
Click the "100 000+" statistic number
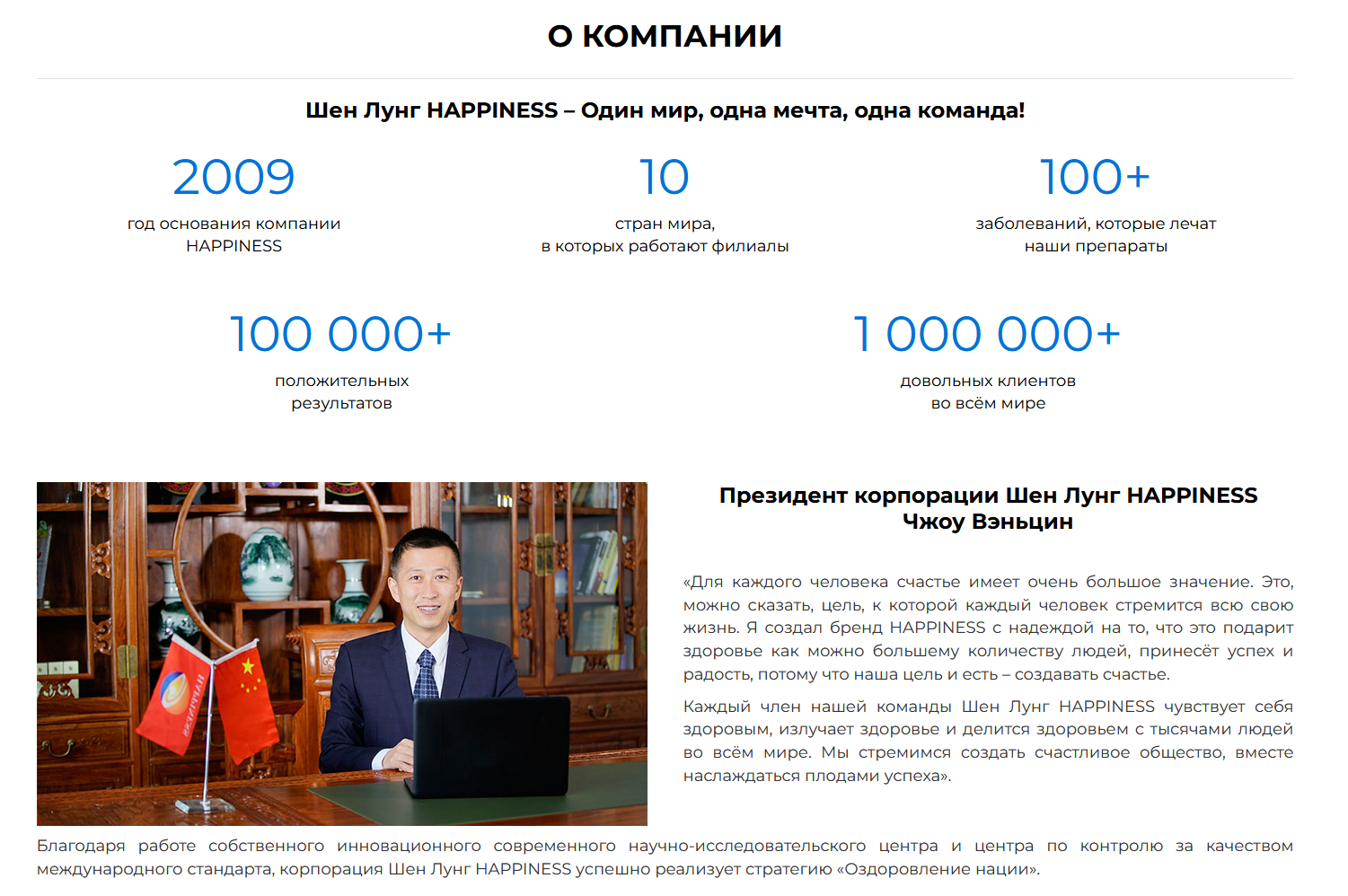point(341,334)
